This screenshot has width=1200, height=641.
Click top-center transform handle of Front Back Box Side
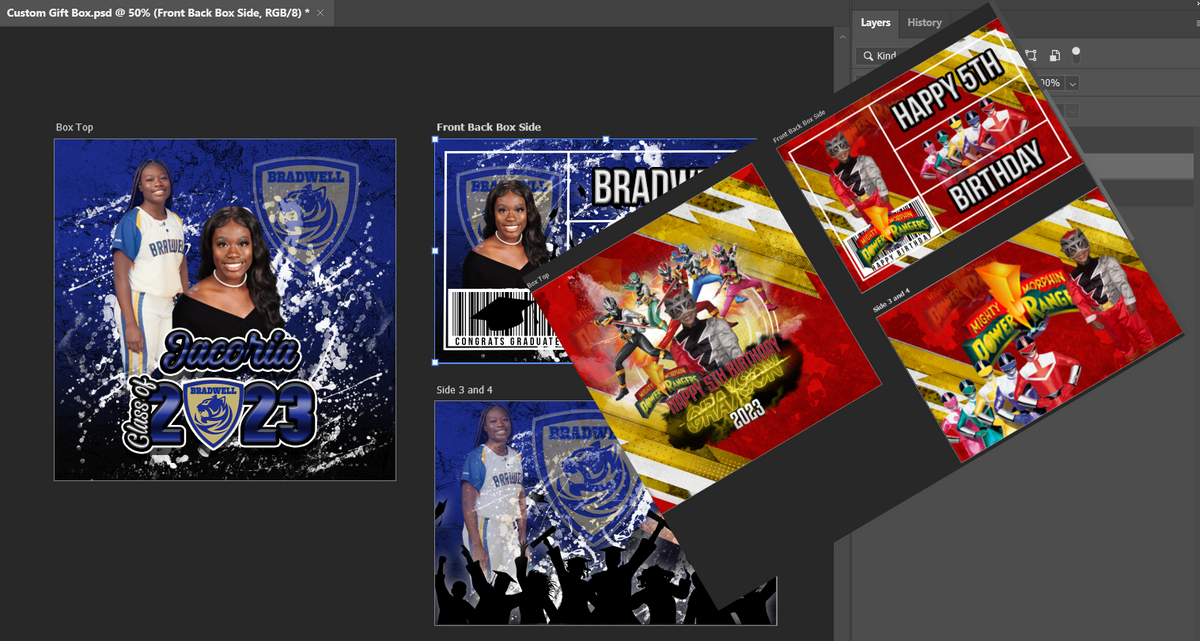point(606,140)
